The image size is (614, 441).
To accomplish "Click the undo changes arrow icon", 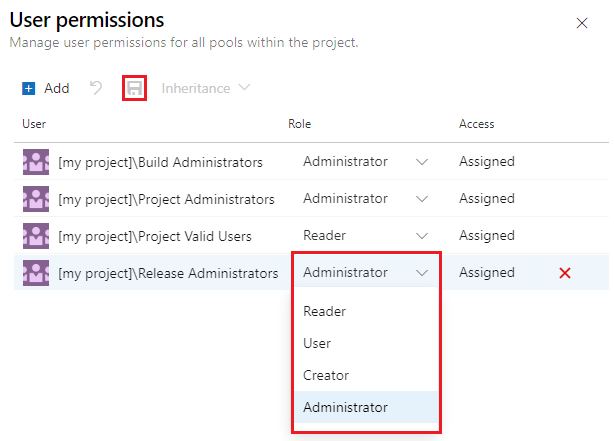I will click(x=96, y=88).
